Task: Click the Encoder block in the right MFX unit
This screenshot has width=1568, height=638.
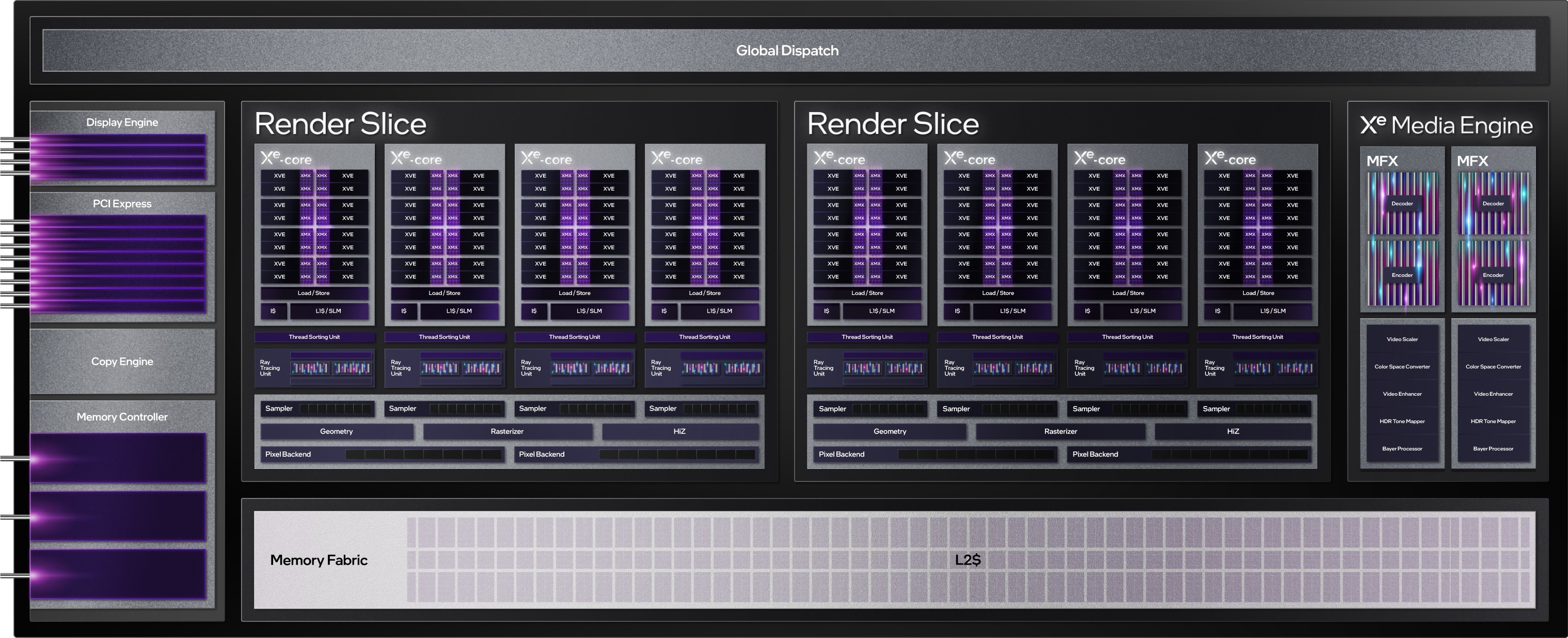Action: [x=1493, y=274]
